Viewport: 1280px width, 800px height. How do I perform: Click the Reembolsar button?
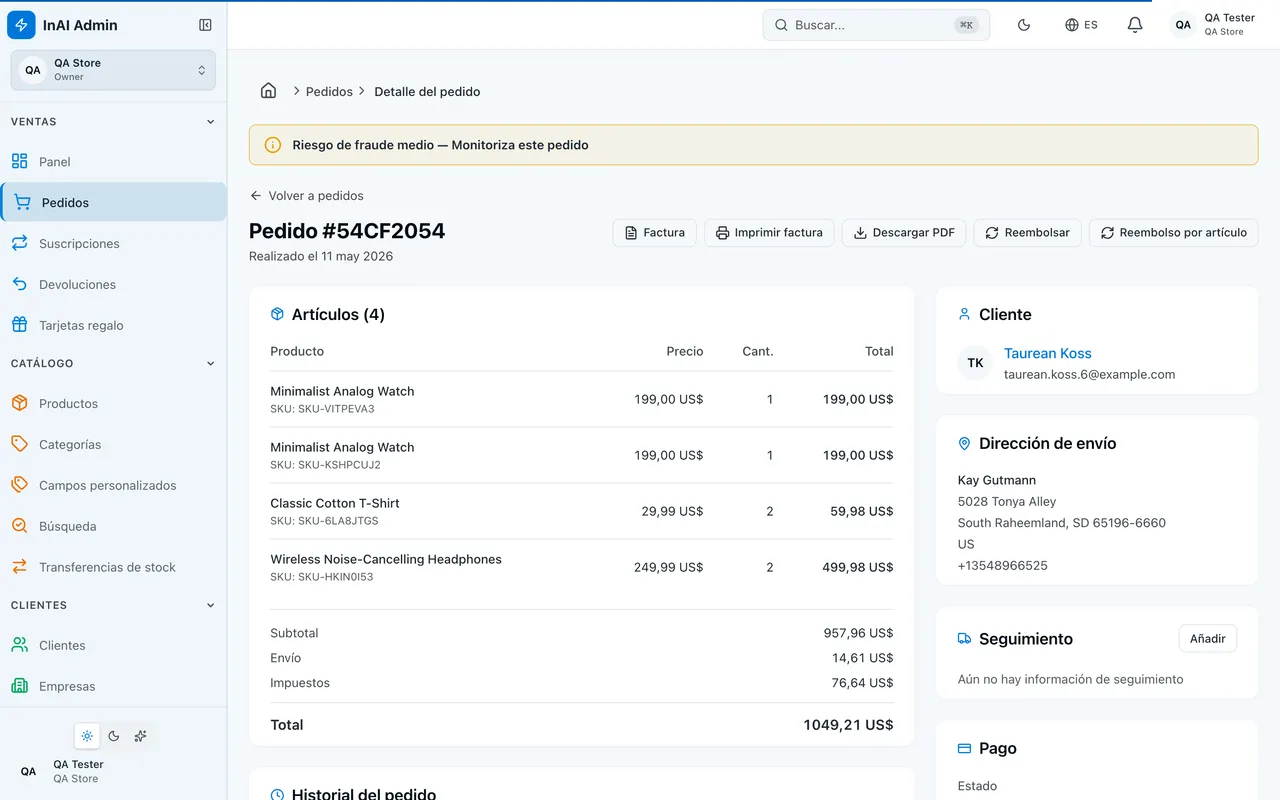point(1027,233)
